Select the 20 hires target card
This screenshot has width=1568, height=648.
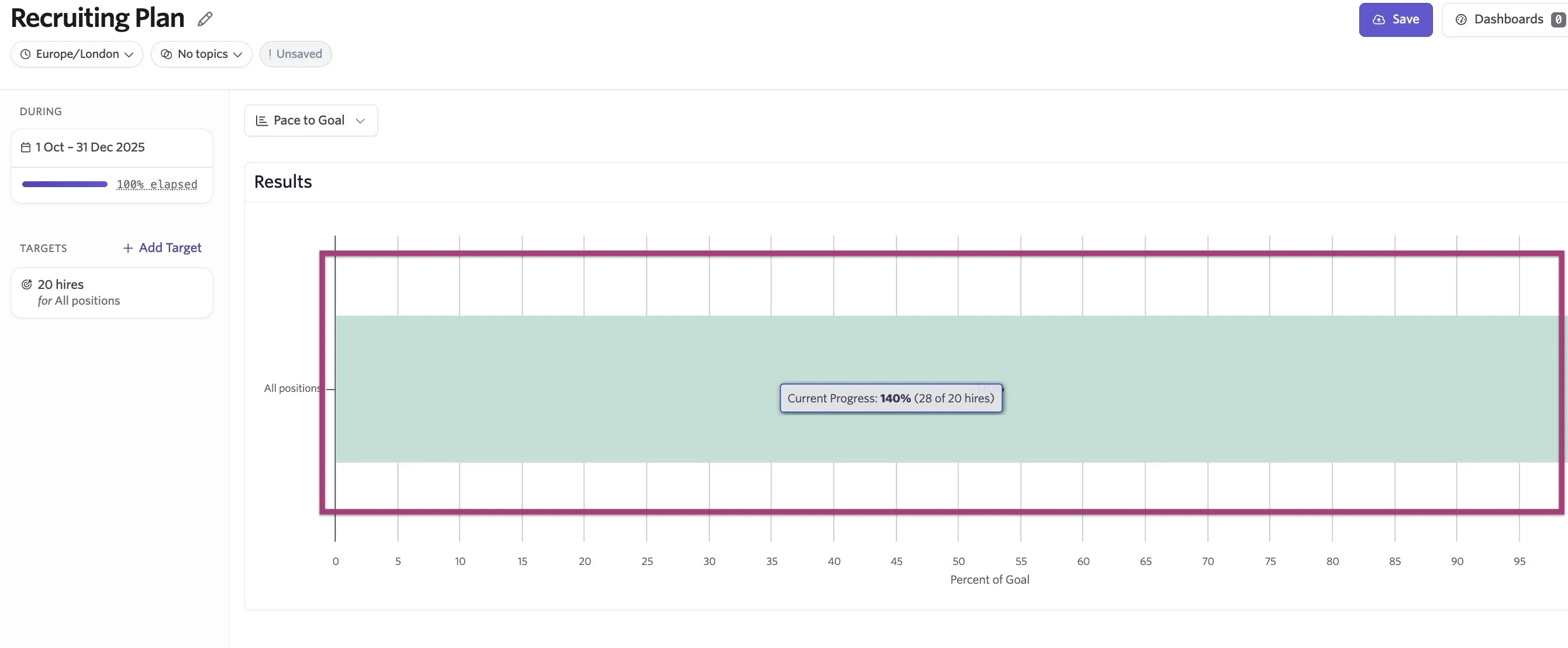point(112,293)
